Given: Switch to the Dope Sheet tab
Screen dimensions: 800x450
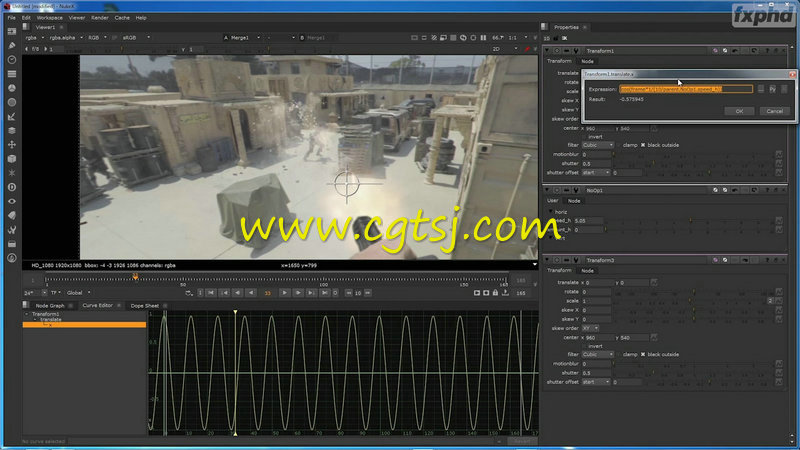Looking at the screenshot, I should pyautogui.click(x=144, y=306).
